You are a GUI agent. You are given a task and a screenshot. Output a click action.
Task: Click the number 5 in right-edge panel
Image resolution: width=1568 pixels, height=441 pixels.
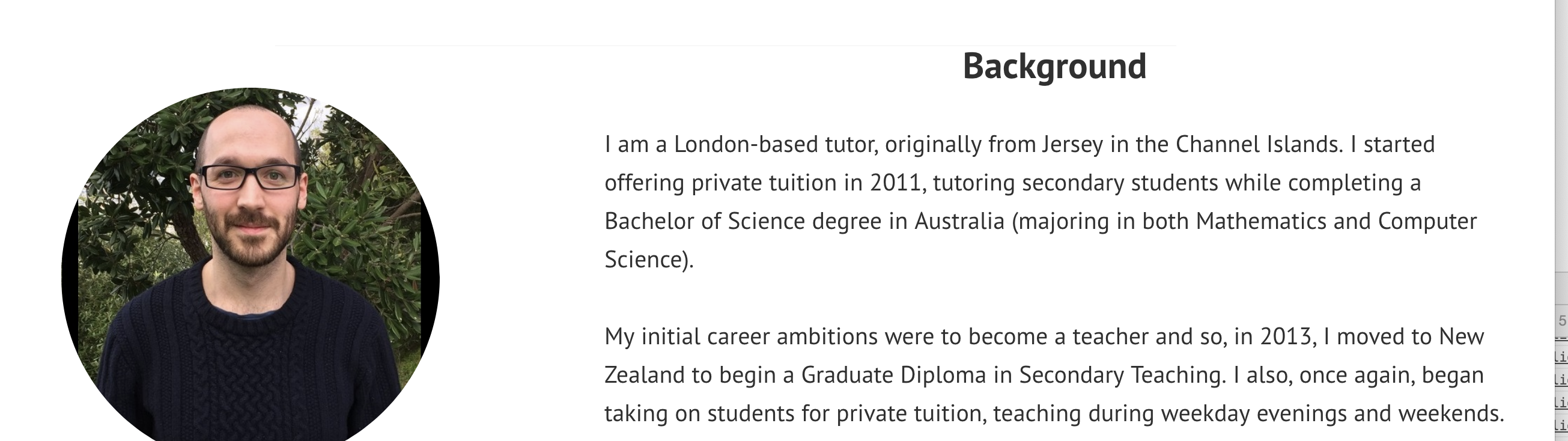(1562, 321)
